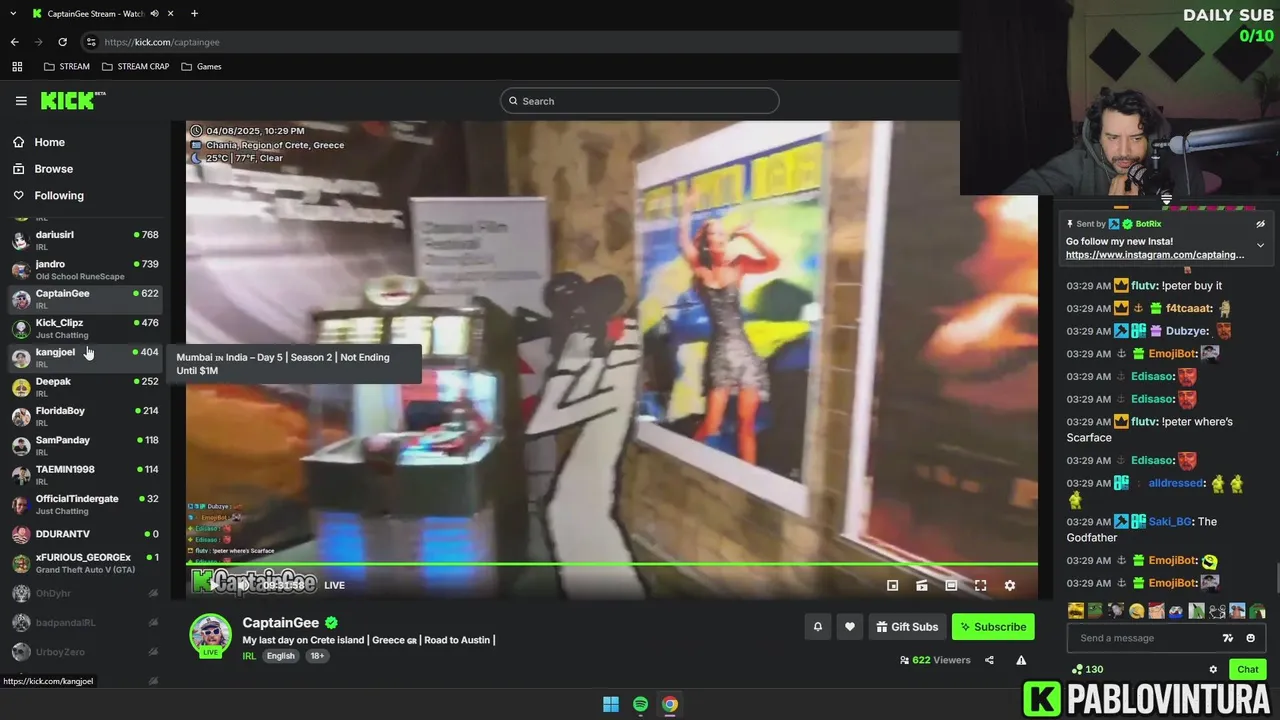
Task: Open TAEMIN1998 channel in sidebar
Action: (x=85, y=475)
